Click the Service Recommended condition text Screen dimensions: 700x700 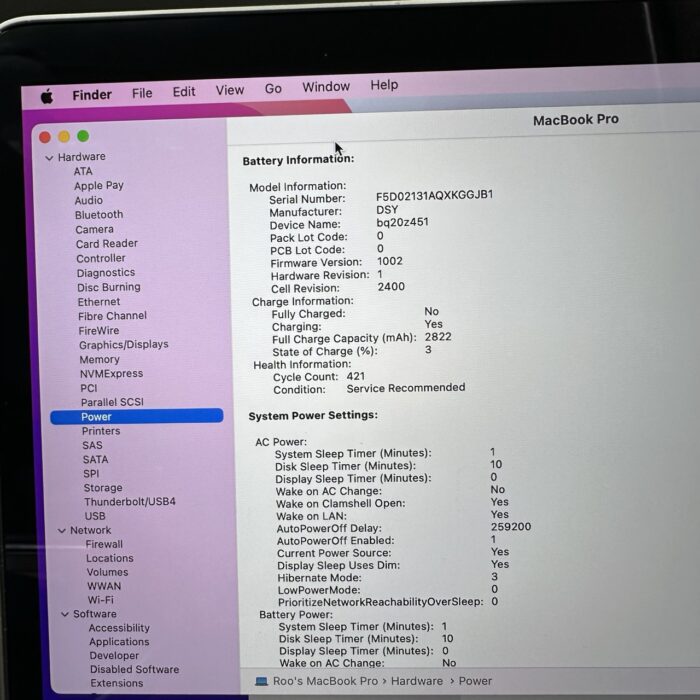pos(406,388)
